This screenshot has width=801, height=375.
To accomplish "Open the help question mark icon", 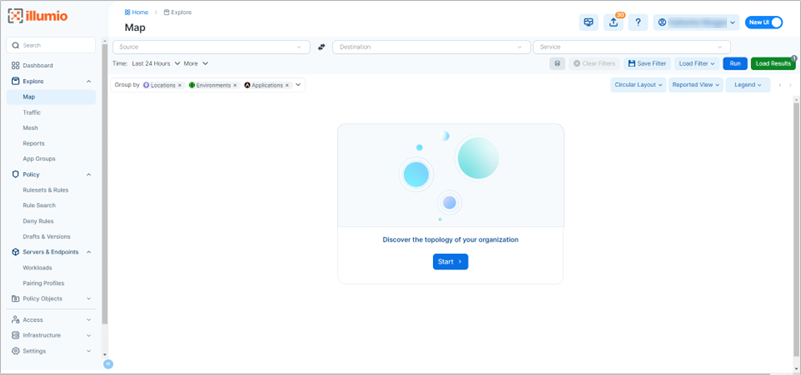I will [638, 22].
